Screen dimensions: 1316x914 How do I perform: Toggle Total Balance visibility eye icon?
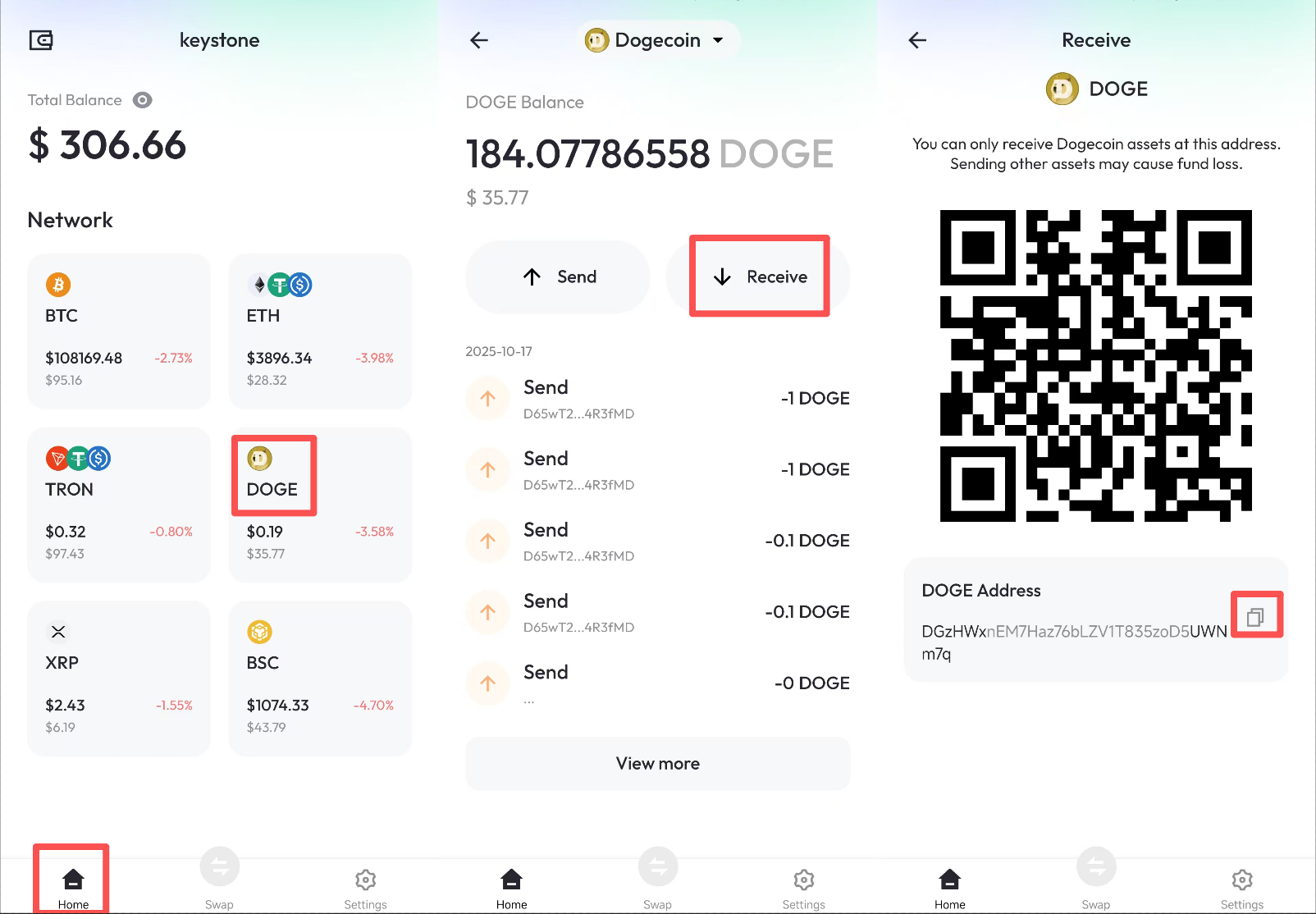(143, 100)
